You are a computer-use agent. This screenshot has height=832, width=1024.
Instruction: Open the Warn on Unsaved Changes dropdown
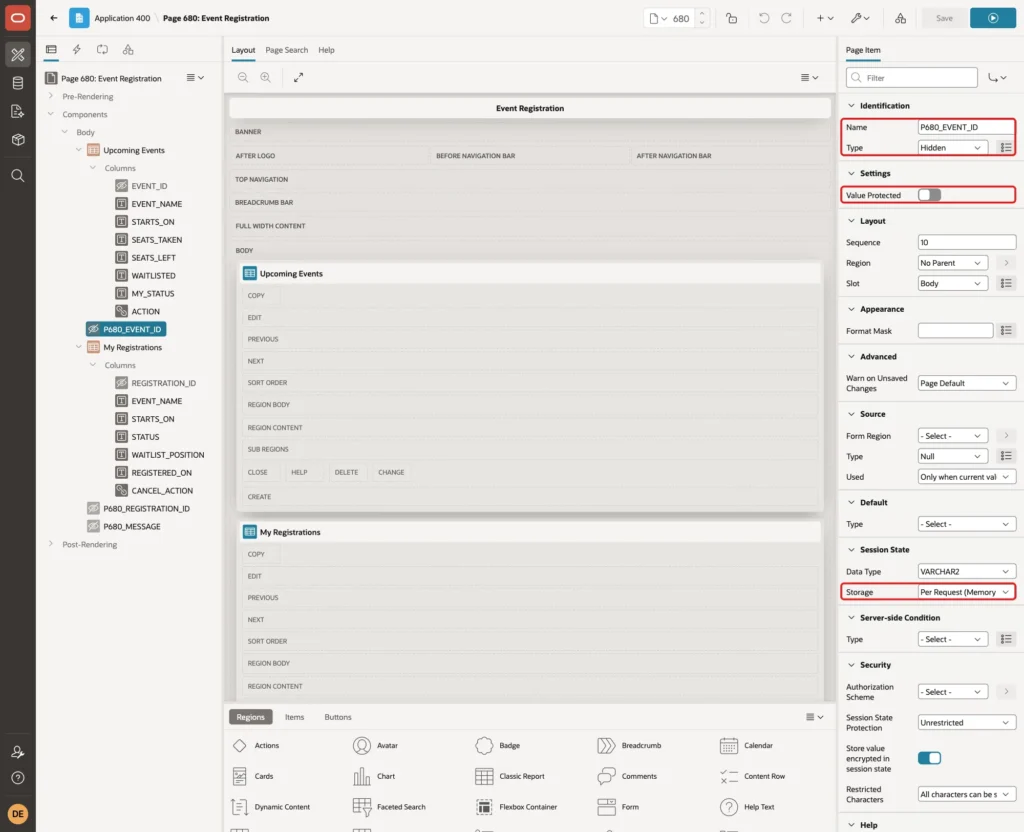[x=966, y=383]
